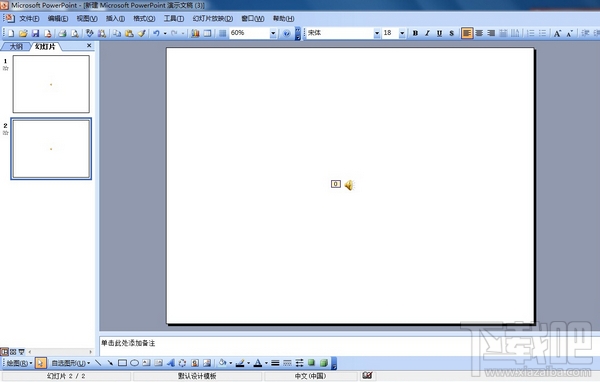The image size is (600, 382).
Task: Decrease the font size
Action: click(x=569, y=33)
